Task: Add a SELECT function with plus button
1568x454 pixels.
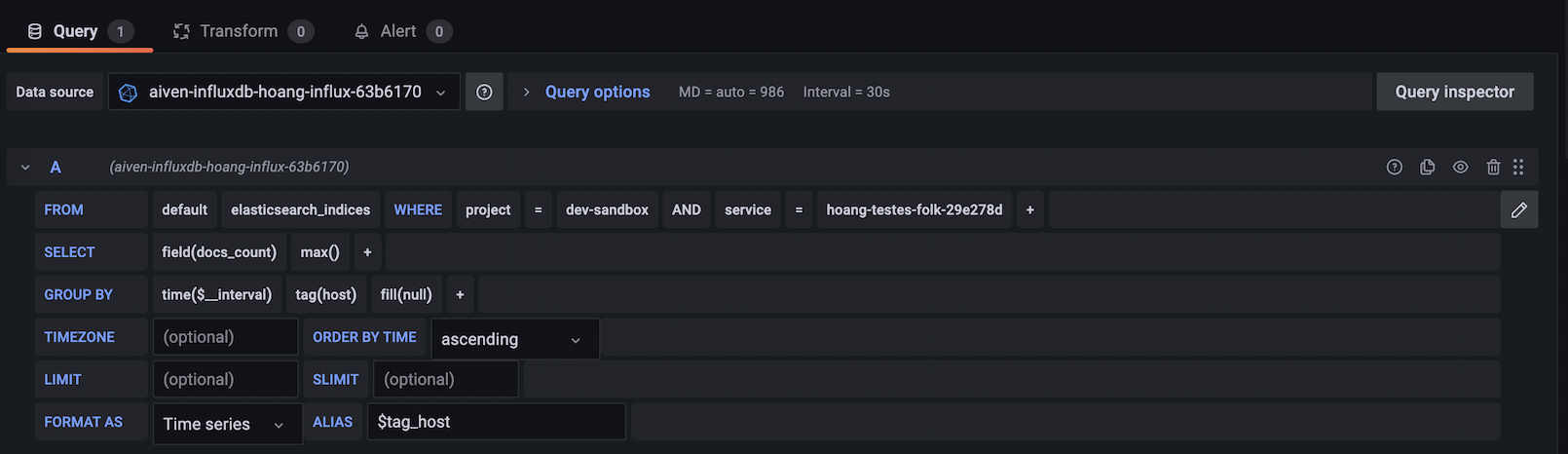Action: click(367, 252)
